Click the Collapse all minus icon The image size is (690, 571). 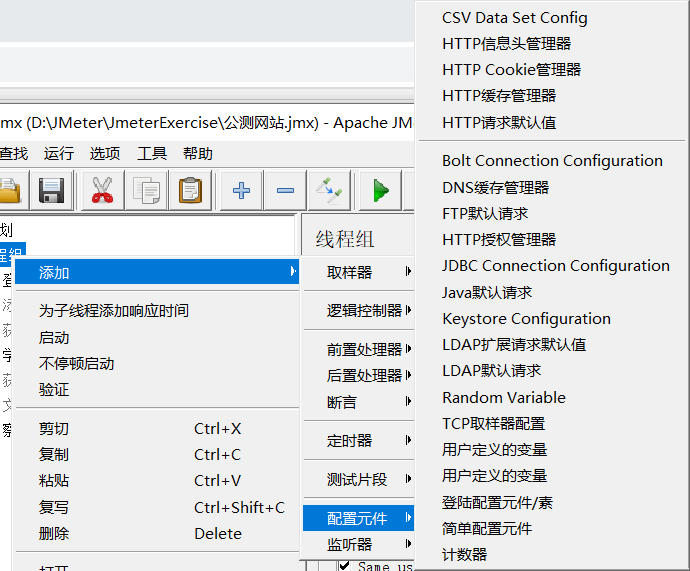[x=285, y=190]
